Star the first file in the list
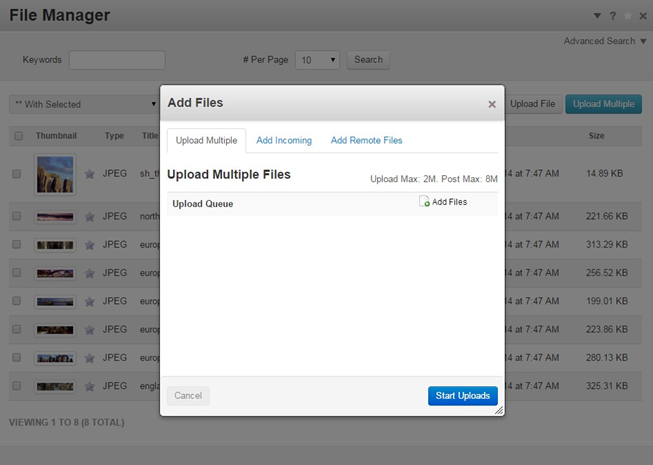The image size is (653, 465). (x=90, y=174)
